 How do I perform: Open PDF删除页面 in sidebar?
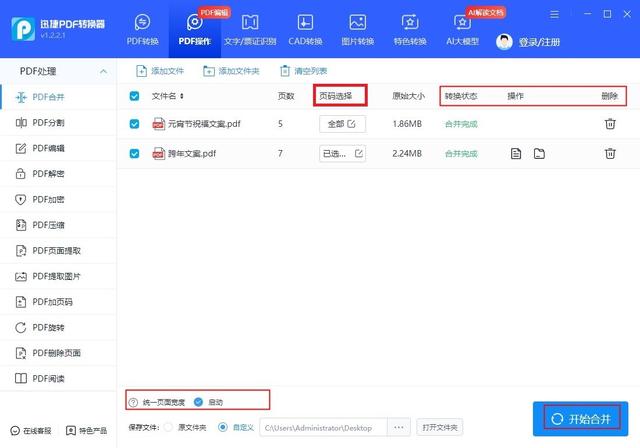[x=58, y=353]
